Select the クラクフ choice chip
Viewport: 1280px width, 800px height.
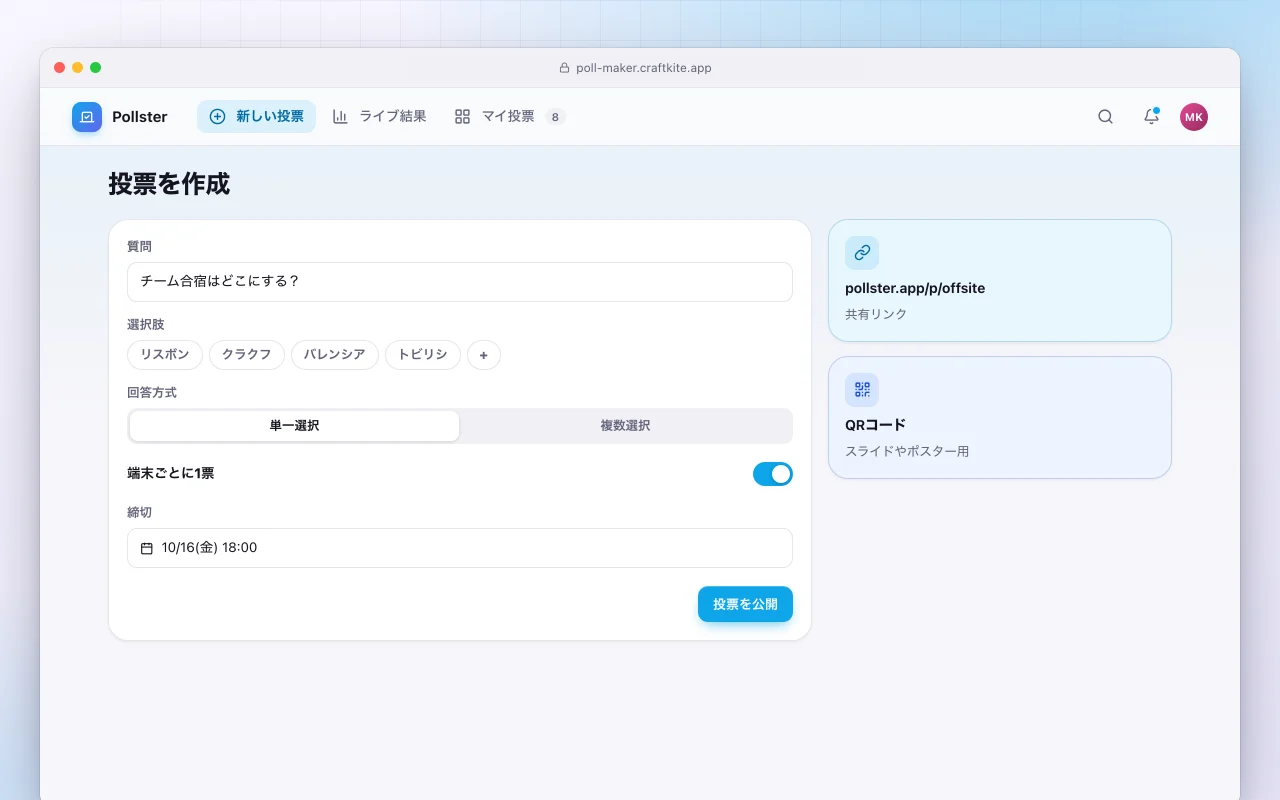[247, 355]
